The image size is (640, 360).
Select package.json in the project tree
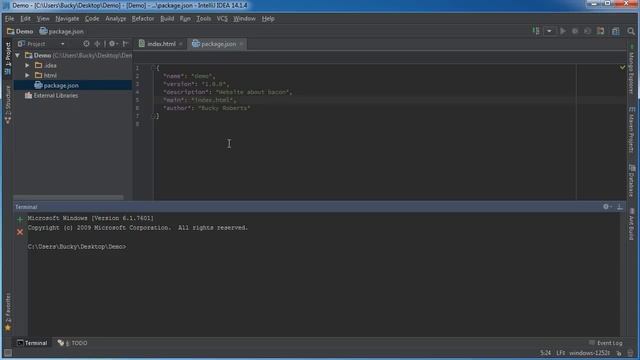(x=73, y=85)
